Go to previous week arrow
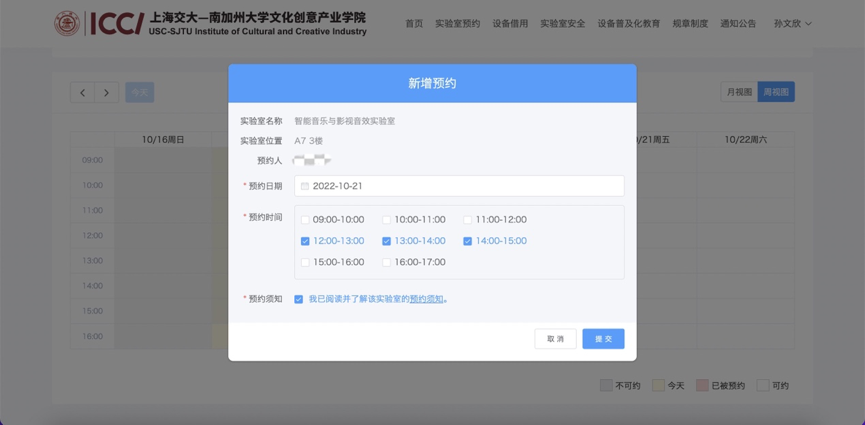Viewport: 865px width, 425px height. [x=83, y=92]
